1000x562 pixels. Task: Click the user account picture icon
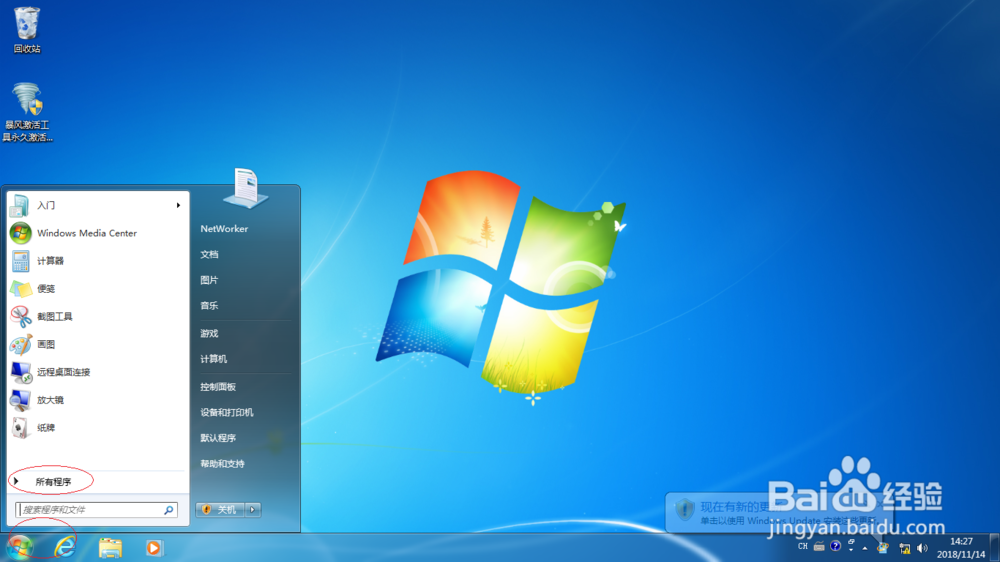coord(246,188)
